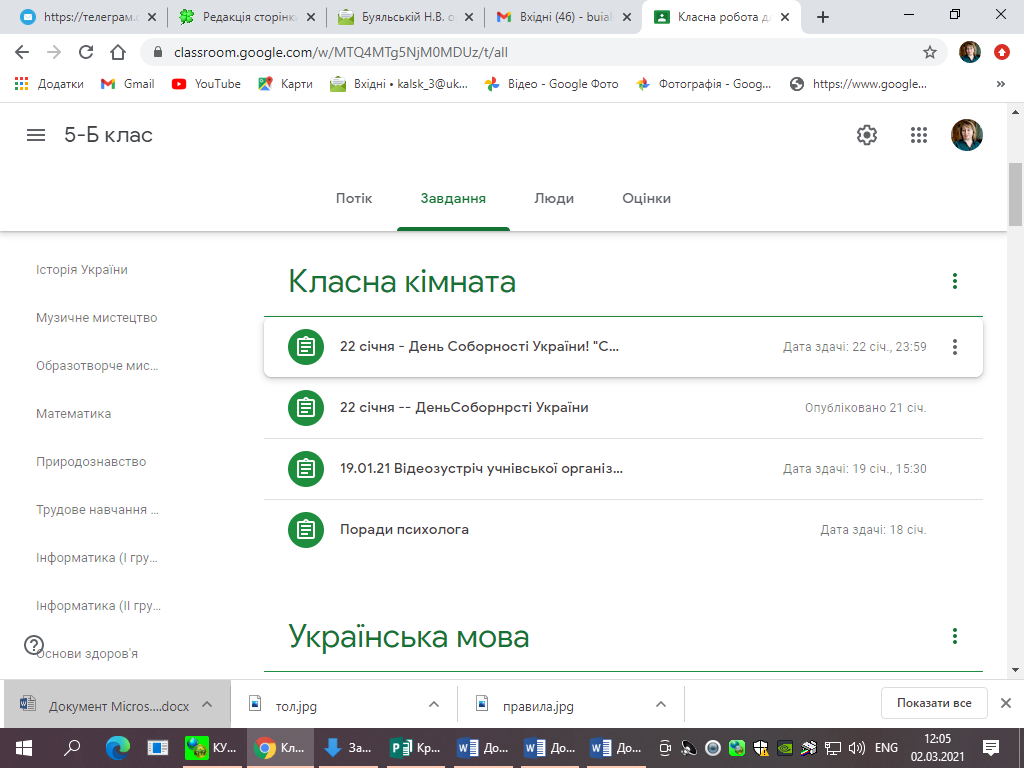The height and width of the screenshot is (768, 1024).
Task: Open 19.01.21 Відеозустріч assignment
Action: (x=481, y=468)
